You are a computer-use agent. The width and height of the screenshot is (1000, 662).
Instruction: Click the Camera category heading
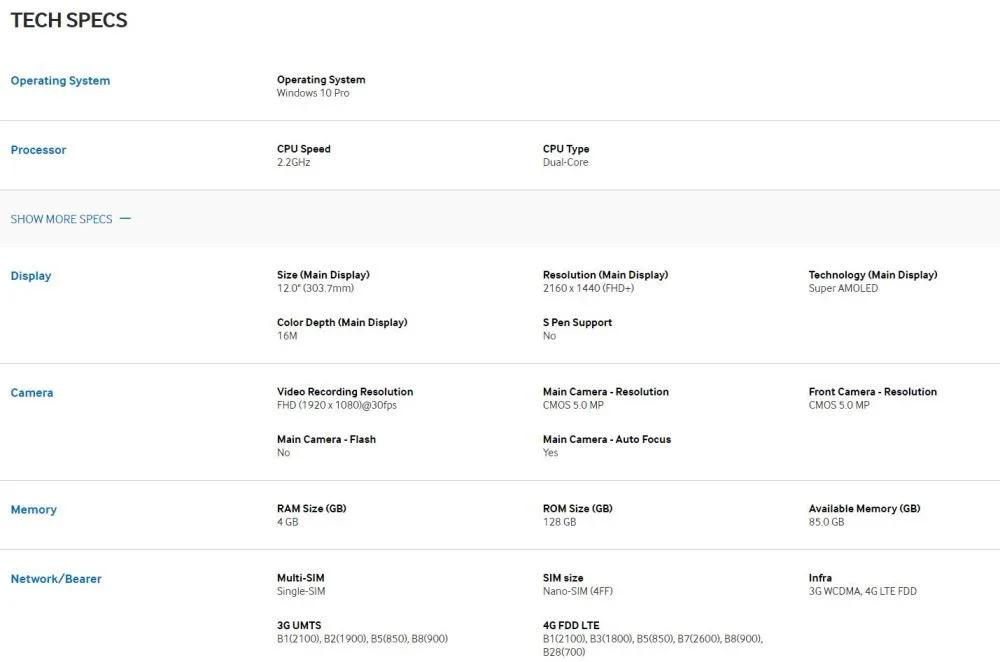point(32,393)
